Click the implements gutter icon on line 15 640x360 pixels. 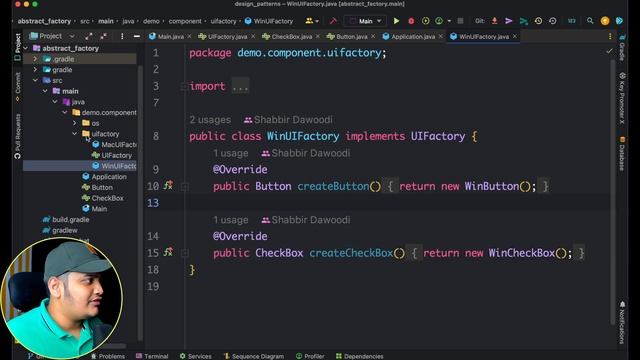click(x=168, y=252)
